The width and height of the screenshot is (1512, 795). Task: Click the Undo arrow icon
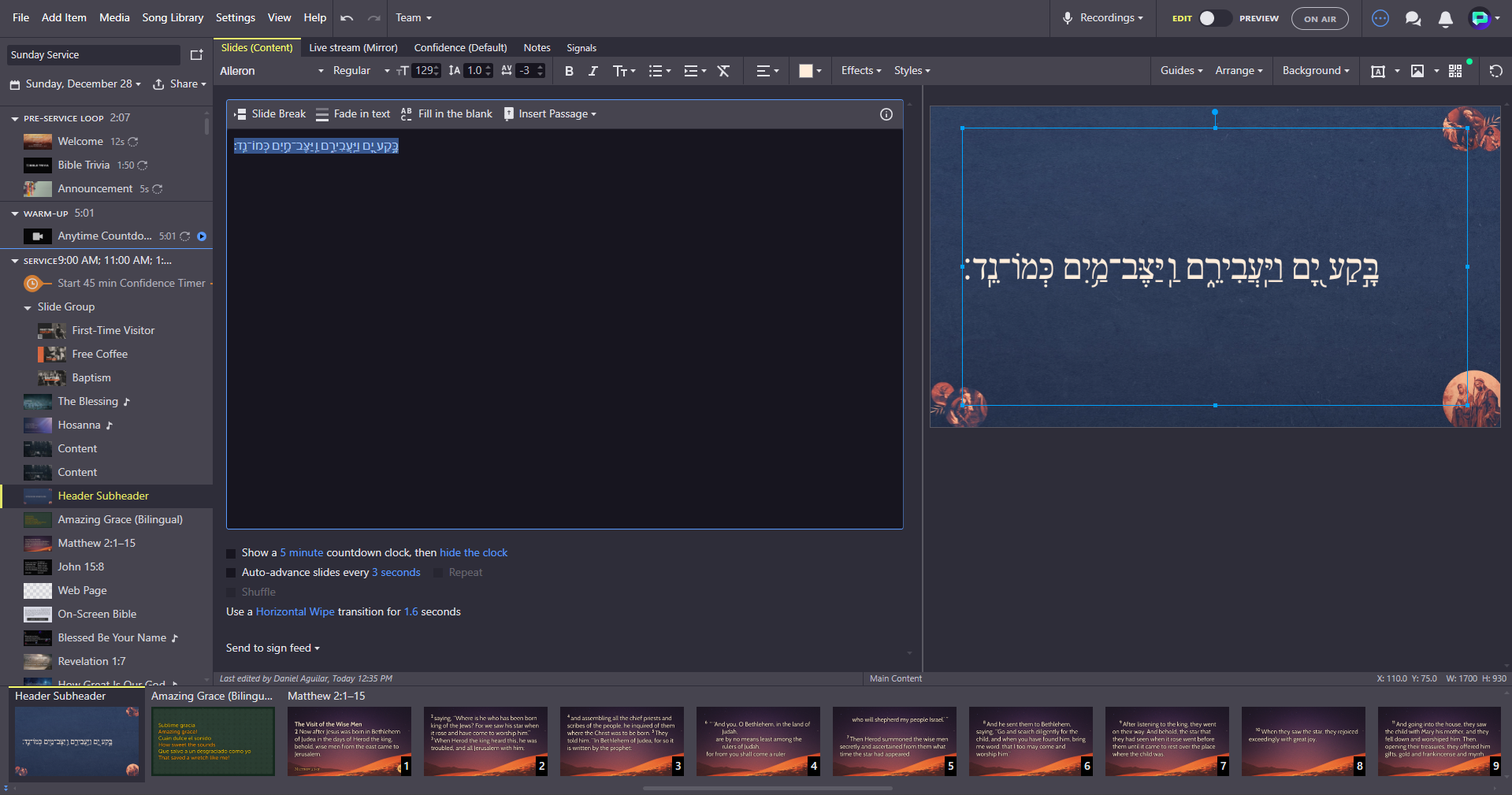[x=347, y=18]
